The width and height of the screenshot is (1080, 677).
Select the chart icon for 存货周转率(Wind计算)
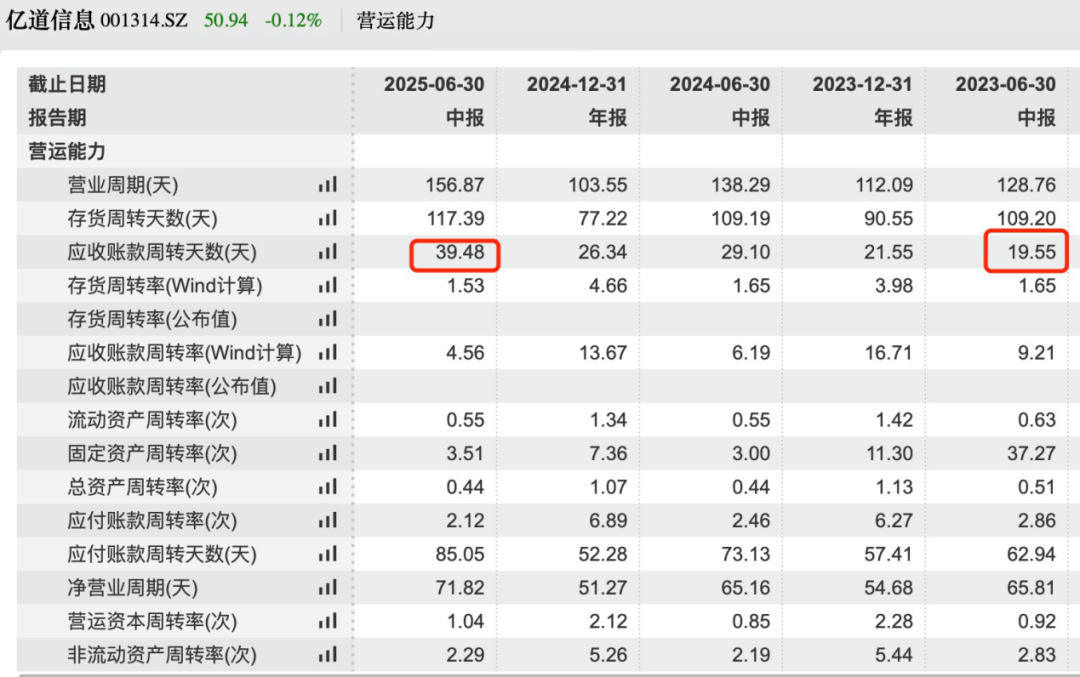tap(326, 286)
